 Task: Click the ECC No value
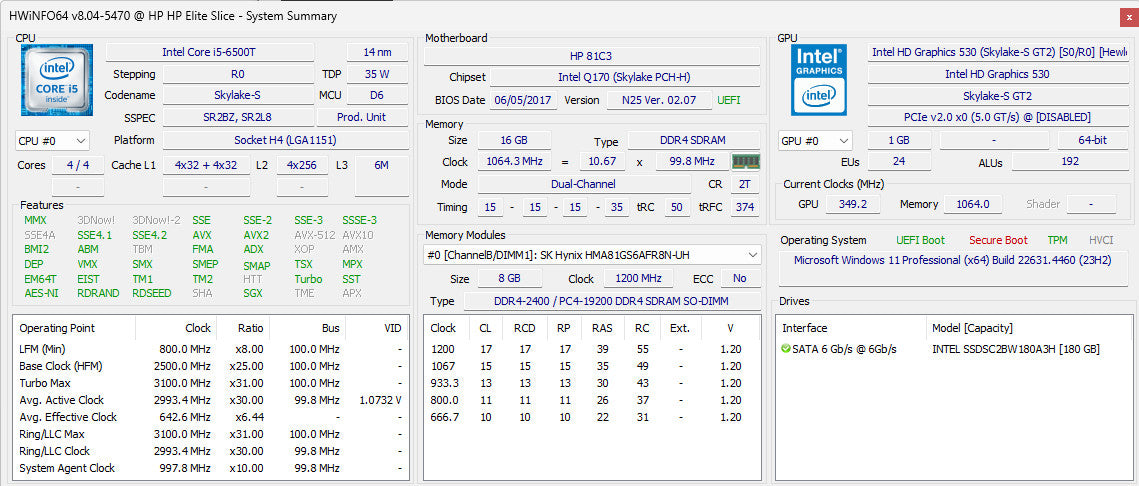pos(739,278)
